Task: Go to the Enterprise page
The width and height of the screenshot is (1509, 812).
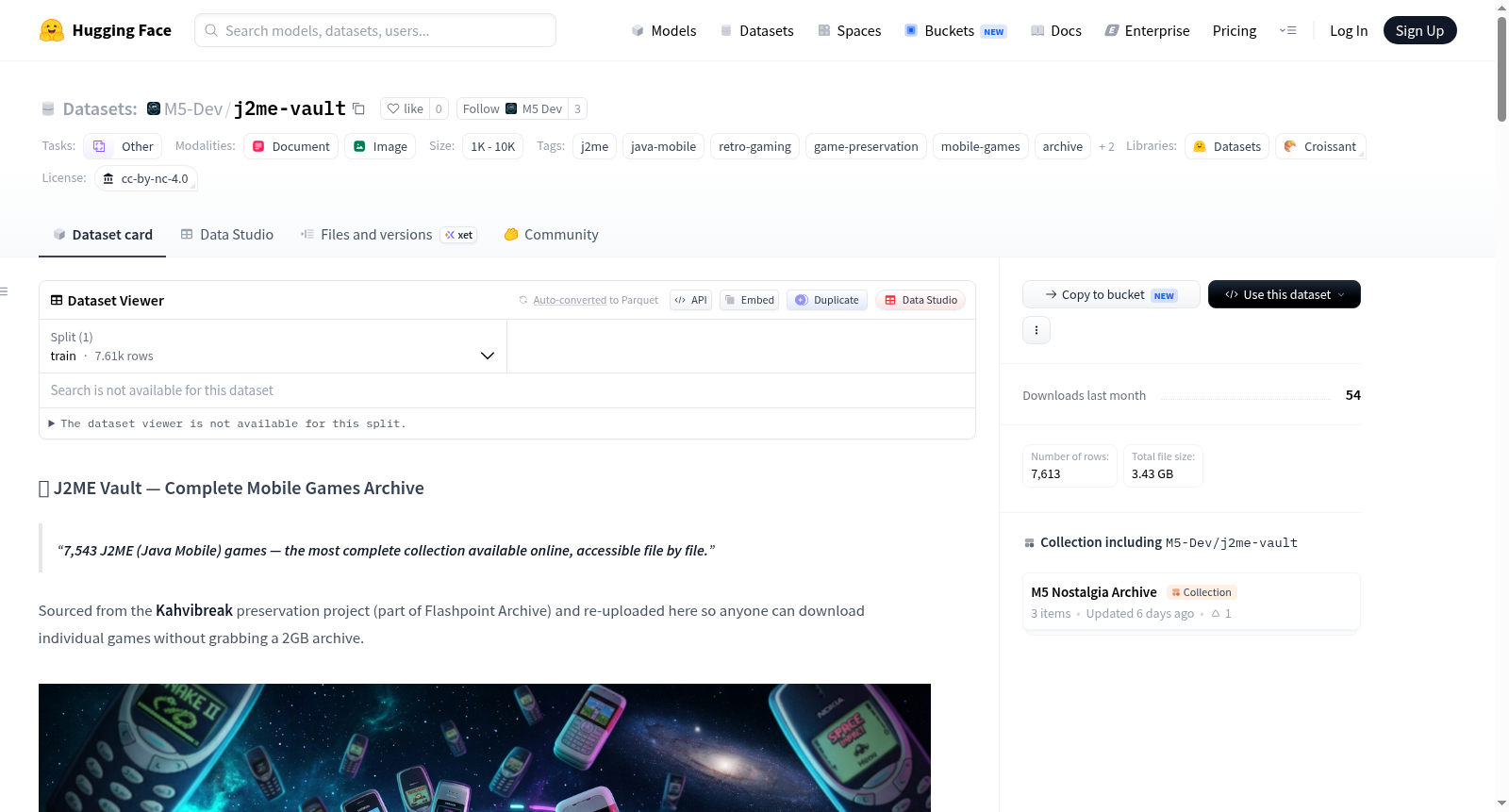Action: point(1147,30)
